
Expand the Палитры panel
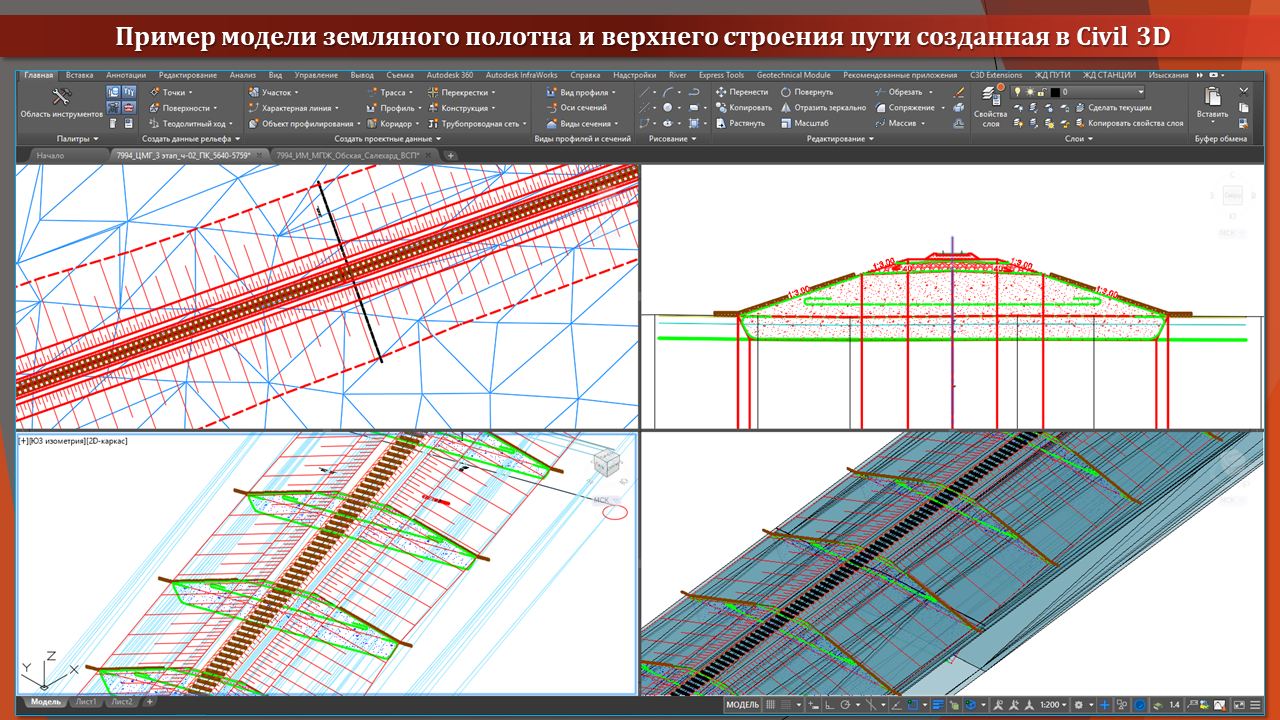(x=78, y=139)
